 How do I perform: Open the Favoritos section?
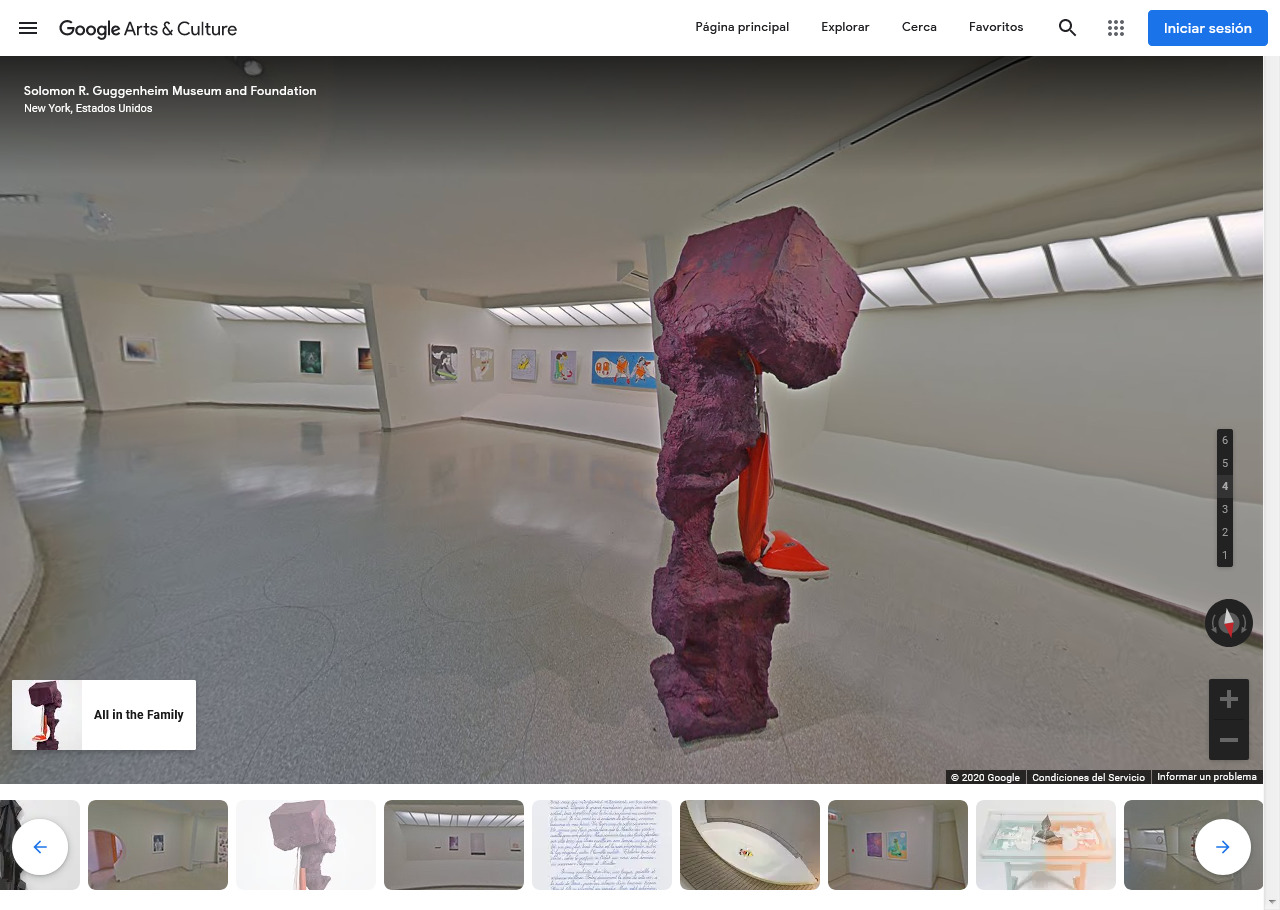coord(996,27)
